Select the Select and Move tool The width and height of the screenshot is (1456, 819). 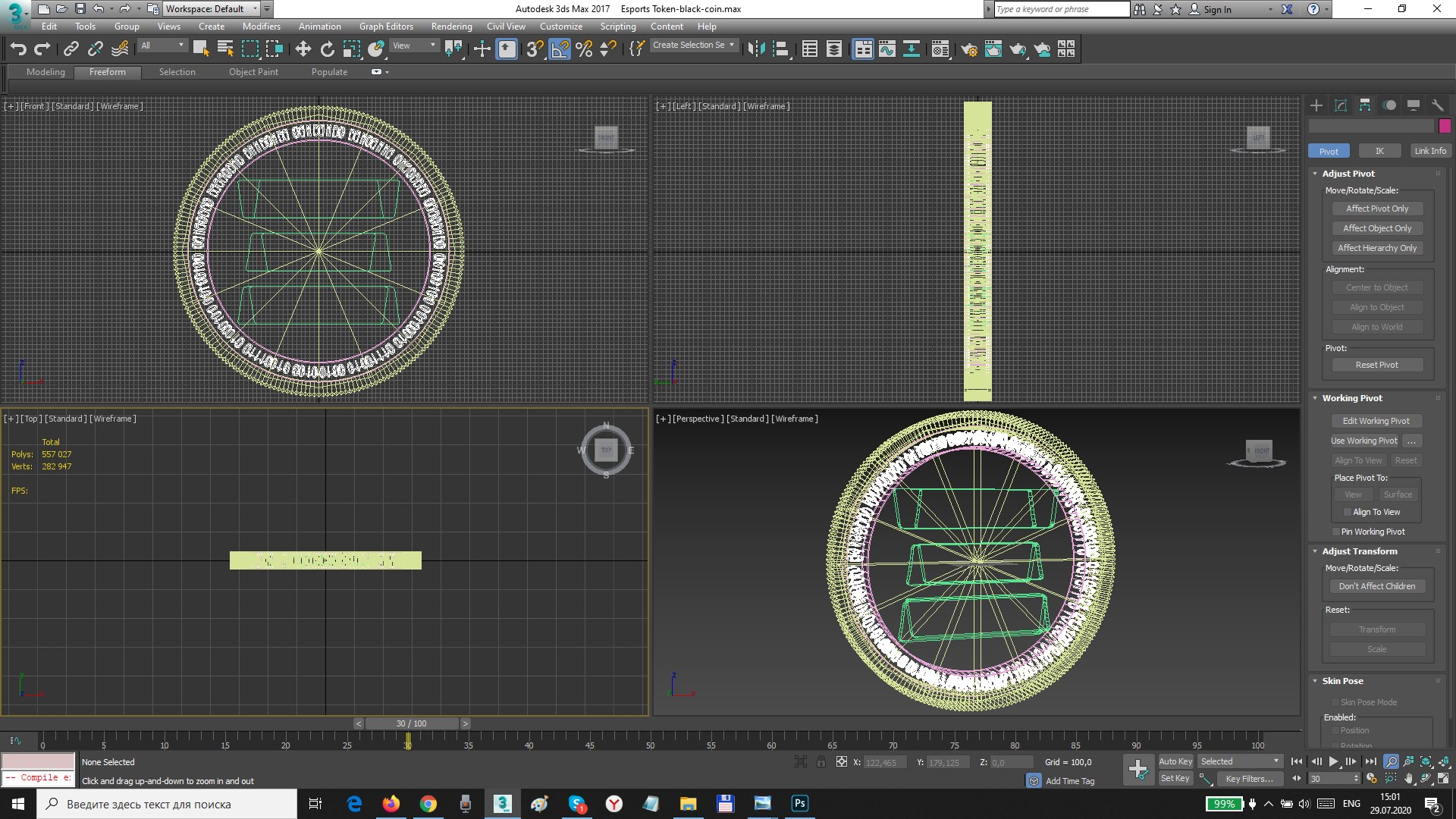click(303, 49)
